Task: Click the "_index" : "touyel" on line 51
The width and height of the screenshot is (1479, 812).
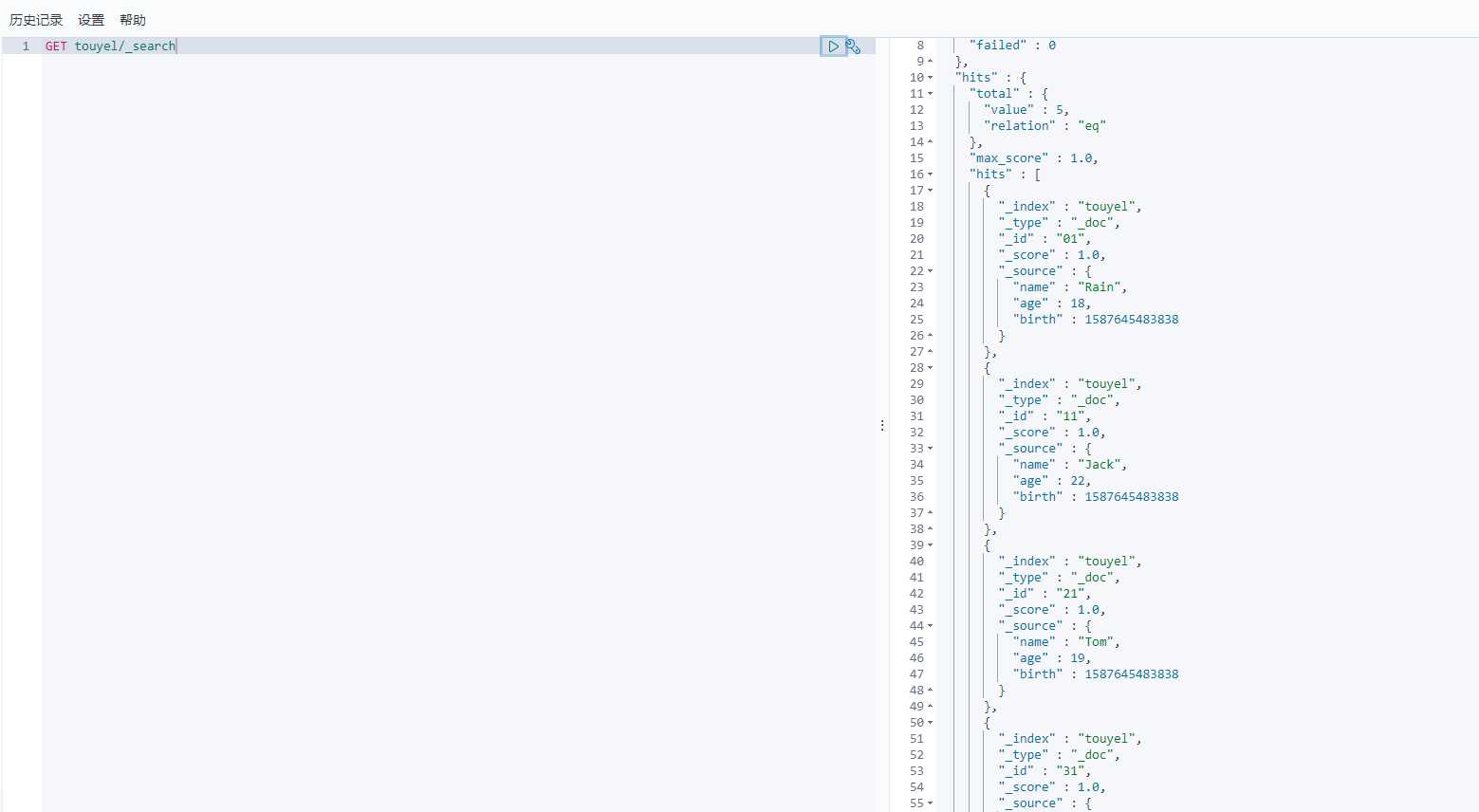Action: pos(1070,739)
